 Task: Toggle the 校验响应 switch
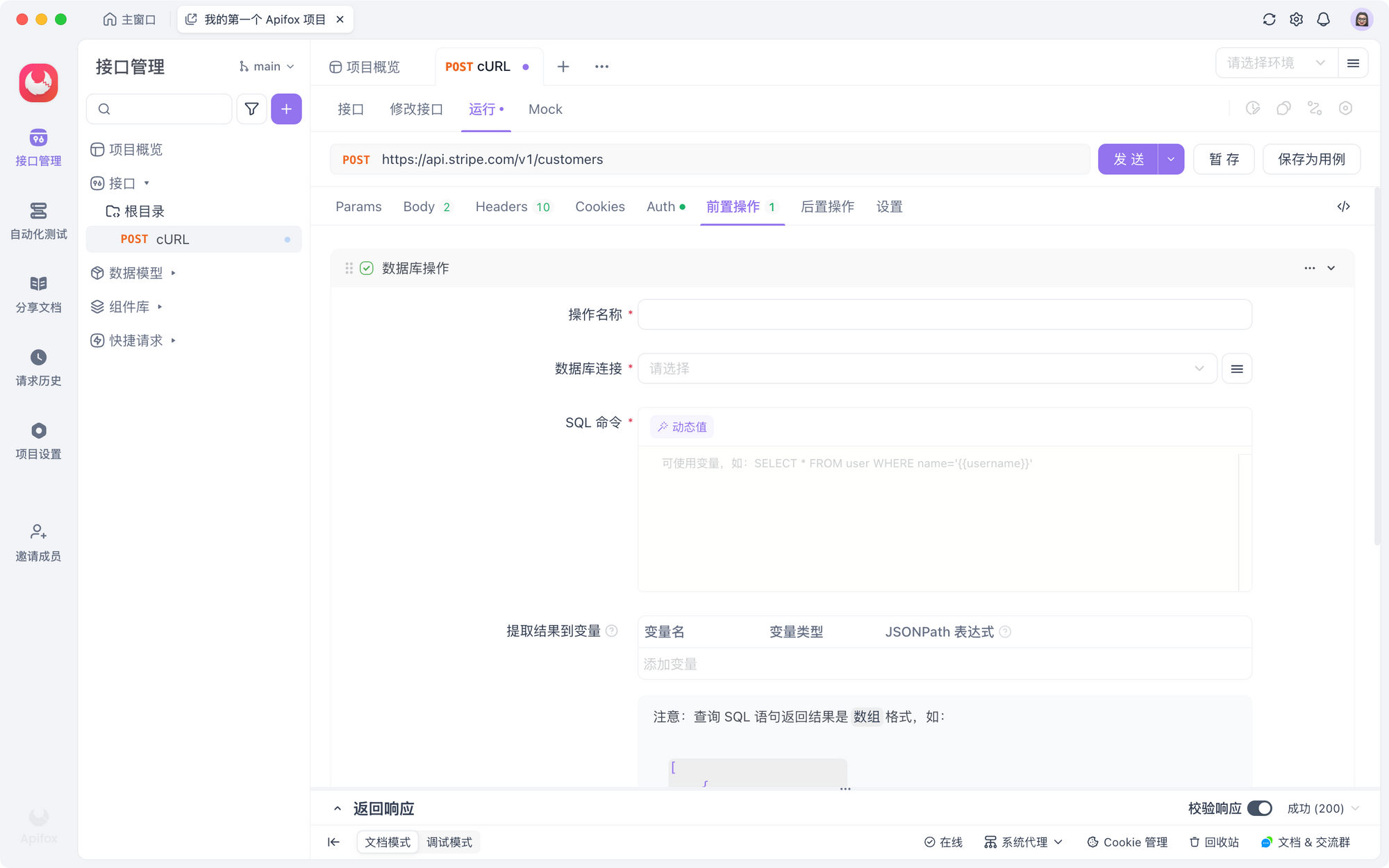[x=1259, y=808]
